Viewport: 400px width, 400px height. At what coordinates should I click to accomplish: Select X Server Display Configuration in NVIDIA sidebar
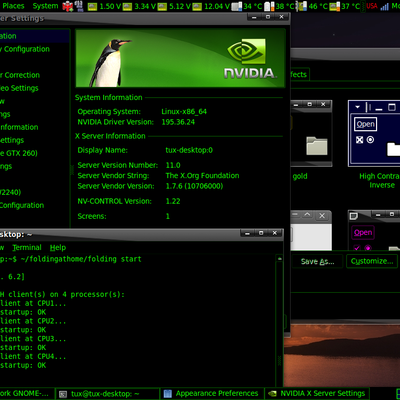coord(35,49)
